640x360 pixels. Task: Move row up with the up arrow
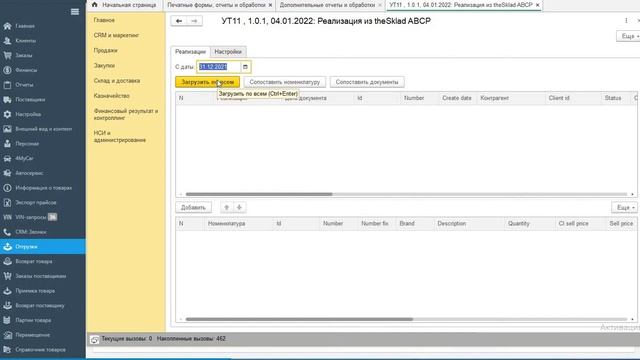(x=227, y=207)
